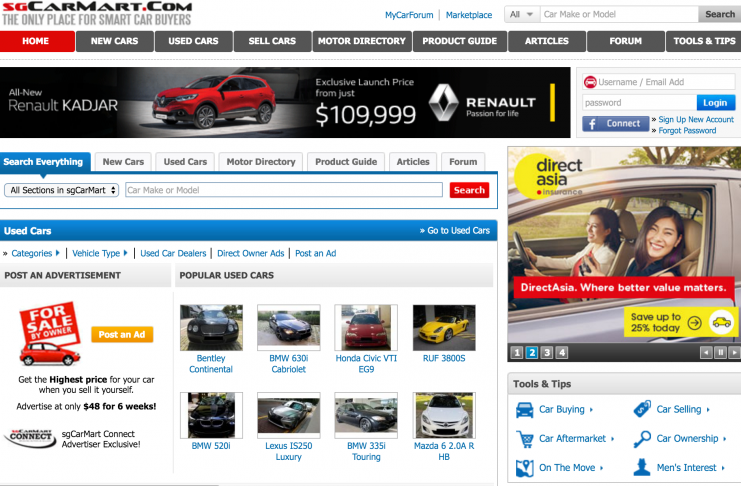Switch to the New Cars search tab

coord(123,162)
